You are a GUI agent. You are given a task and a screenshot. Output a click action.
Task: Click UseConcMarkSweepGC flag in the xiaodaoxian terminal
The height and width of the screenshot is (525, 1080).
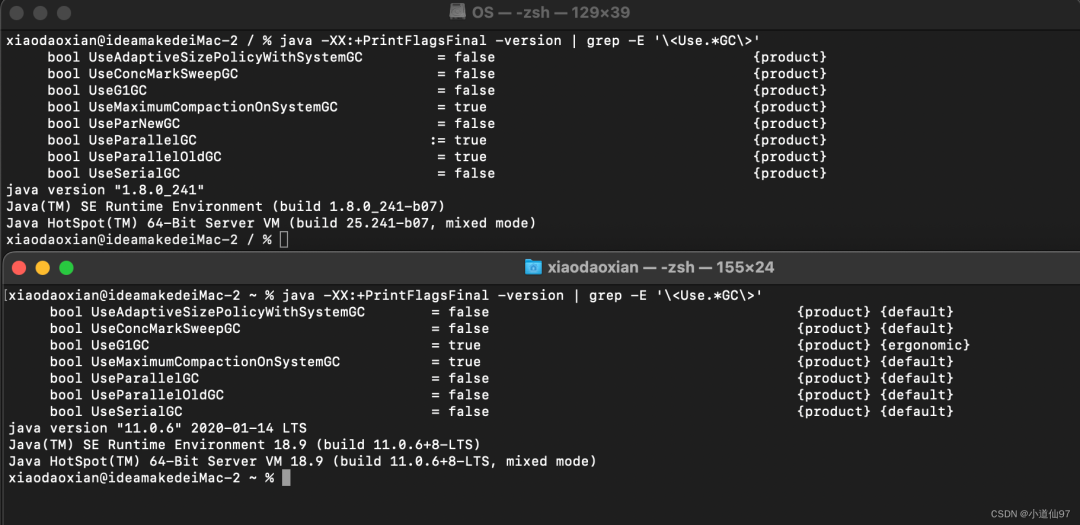pyautogui.click(x=165, y=328)
